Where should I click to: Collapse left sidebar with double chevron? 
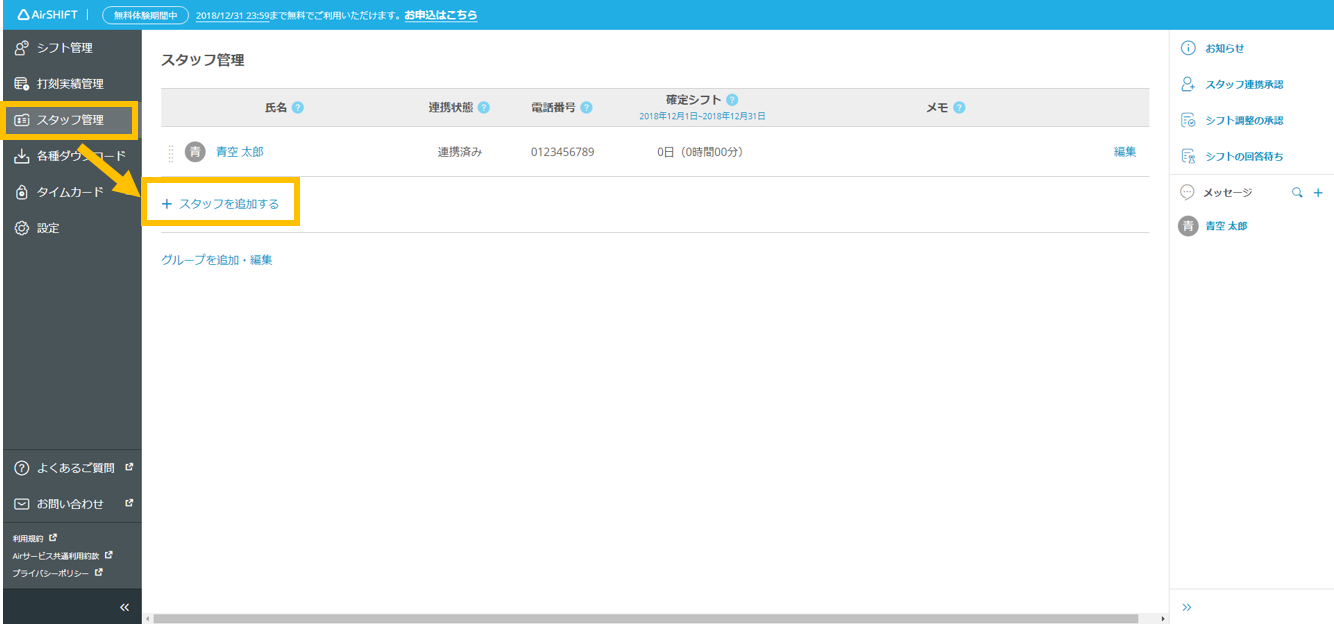(x=125, y=607)
